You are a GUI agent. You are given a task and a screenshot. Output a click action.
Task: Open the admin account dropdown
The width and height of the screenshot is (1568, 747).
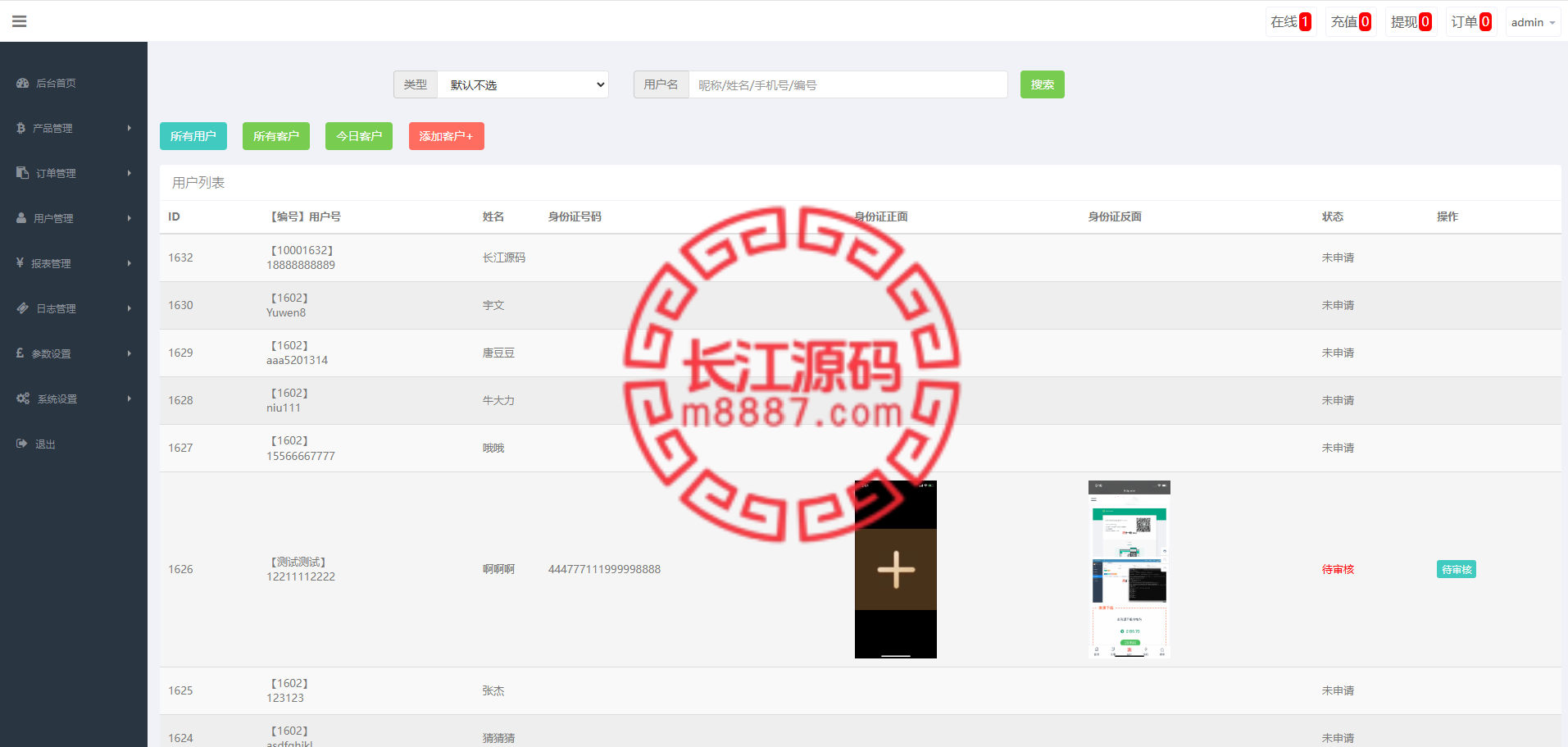1533,22
